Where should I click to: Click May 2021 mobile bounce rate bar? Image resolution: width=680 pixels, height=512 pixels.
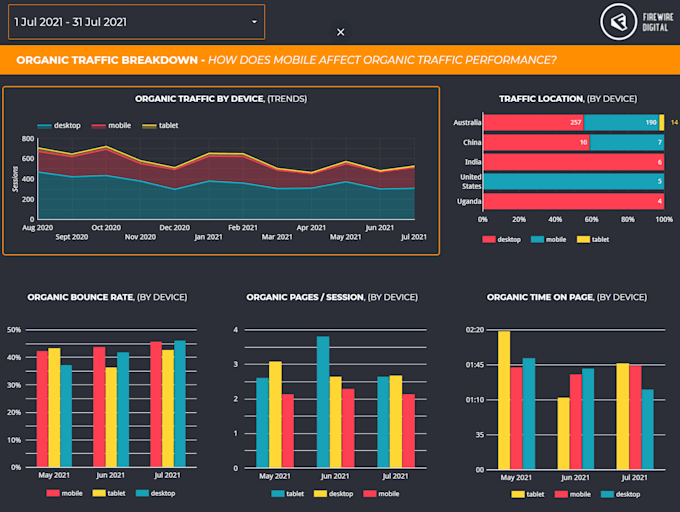[42, 409]
